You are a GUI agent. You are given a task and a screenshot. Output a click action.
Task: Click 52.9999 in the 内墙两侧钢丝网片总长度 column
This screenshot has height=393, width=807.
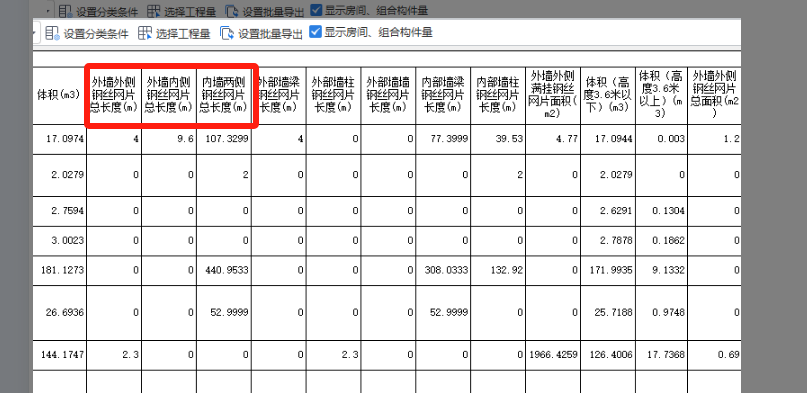pos(224,313)
